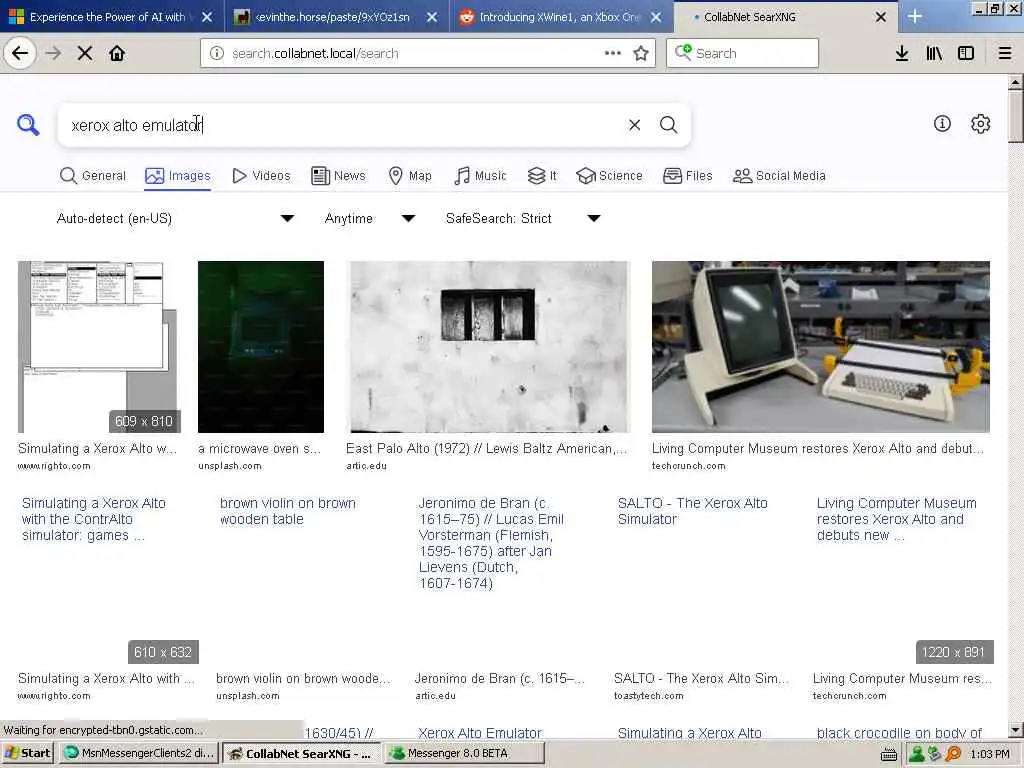Click the SearXNG magnifier logo
The image size is (1024, 768).
[x=28, y=125]
